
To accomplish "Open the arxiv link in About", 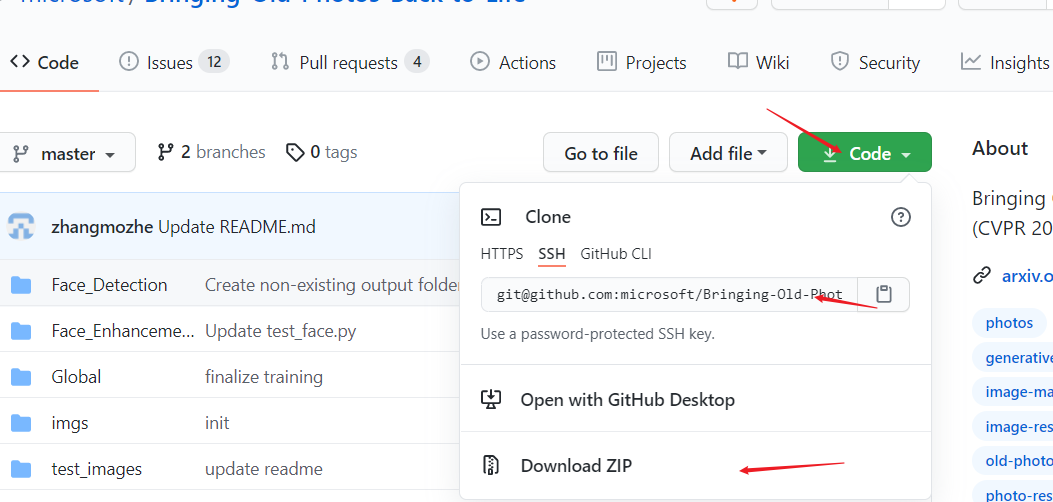I will pos(1027,276).
